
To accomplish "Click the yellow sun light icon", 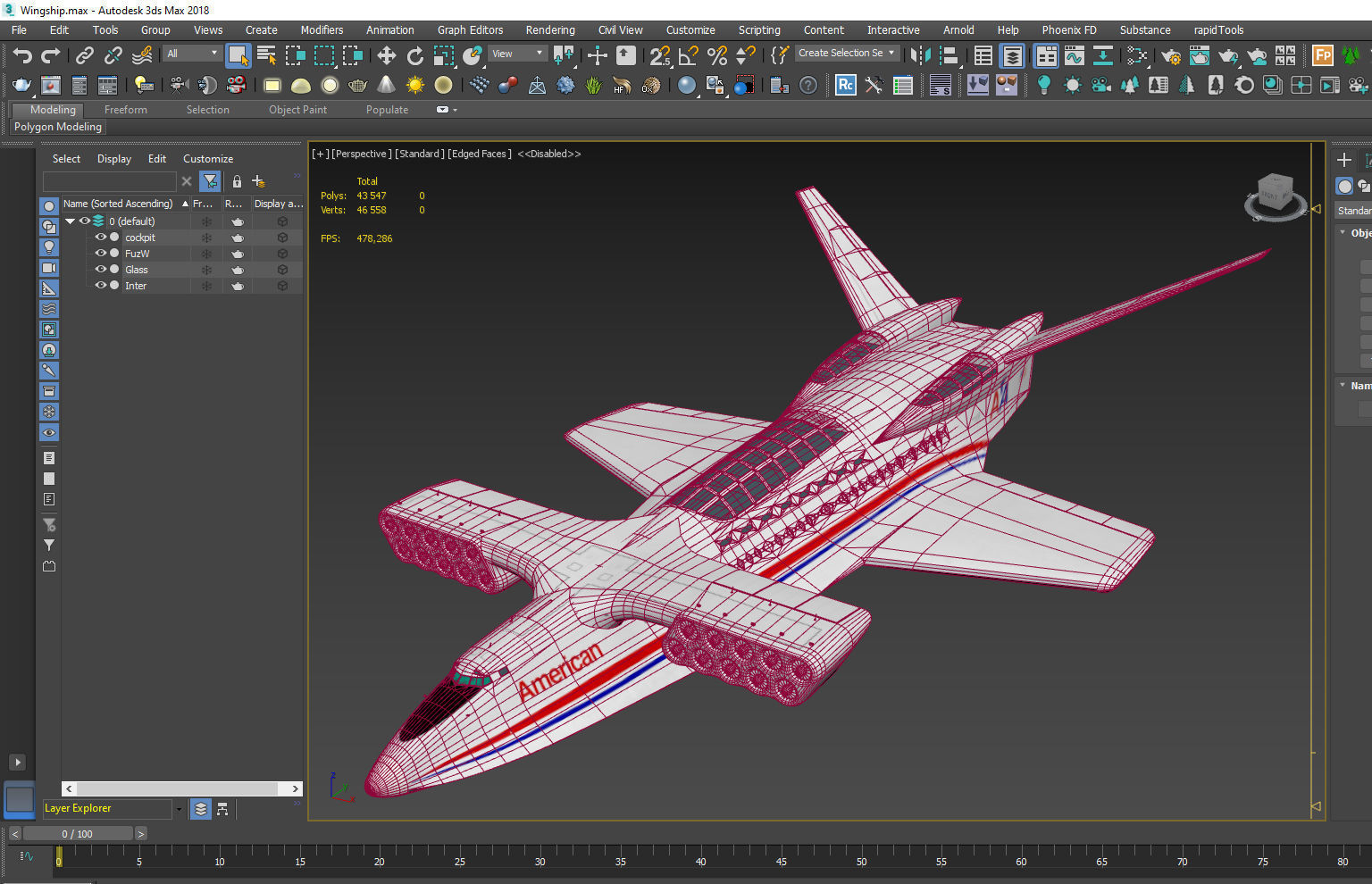I will (x=414, y=85).
